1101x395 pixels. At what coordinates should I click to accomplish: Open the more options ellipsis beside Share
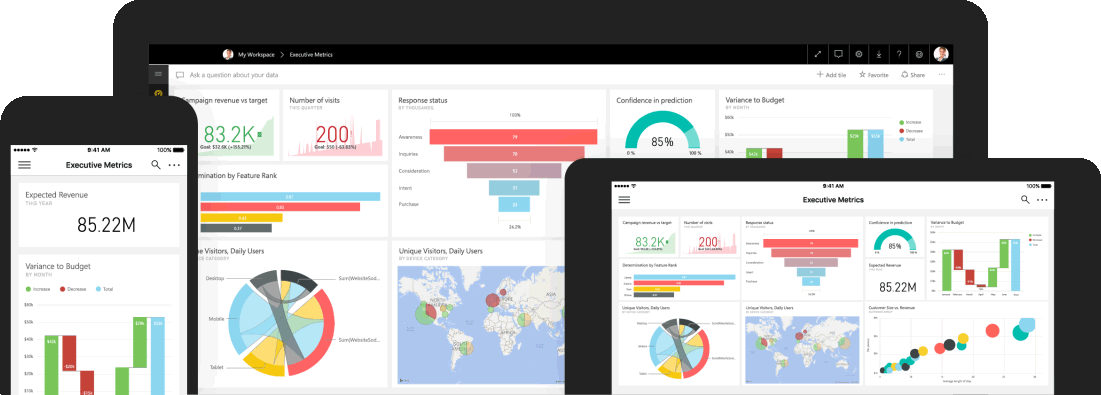click(942, 74)
